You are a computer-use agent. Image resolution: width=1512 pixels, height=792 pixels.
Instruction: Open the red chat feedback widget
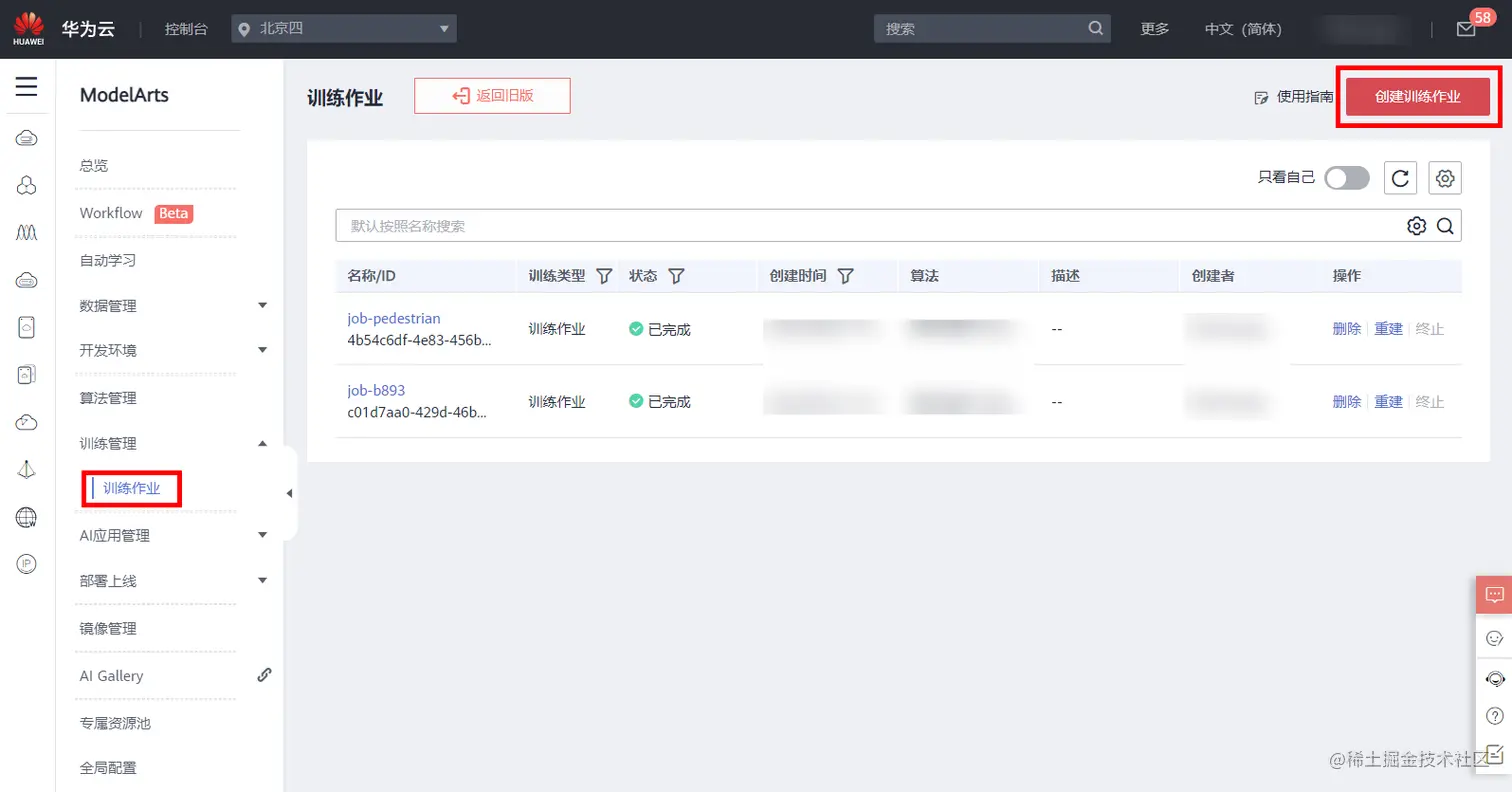1494,594
